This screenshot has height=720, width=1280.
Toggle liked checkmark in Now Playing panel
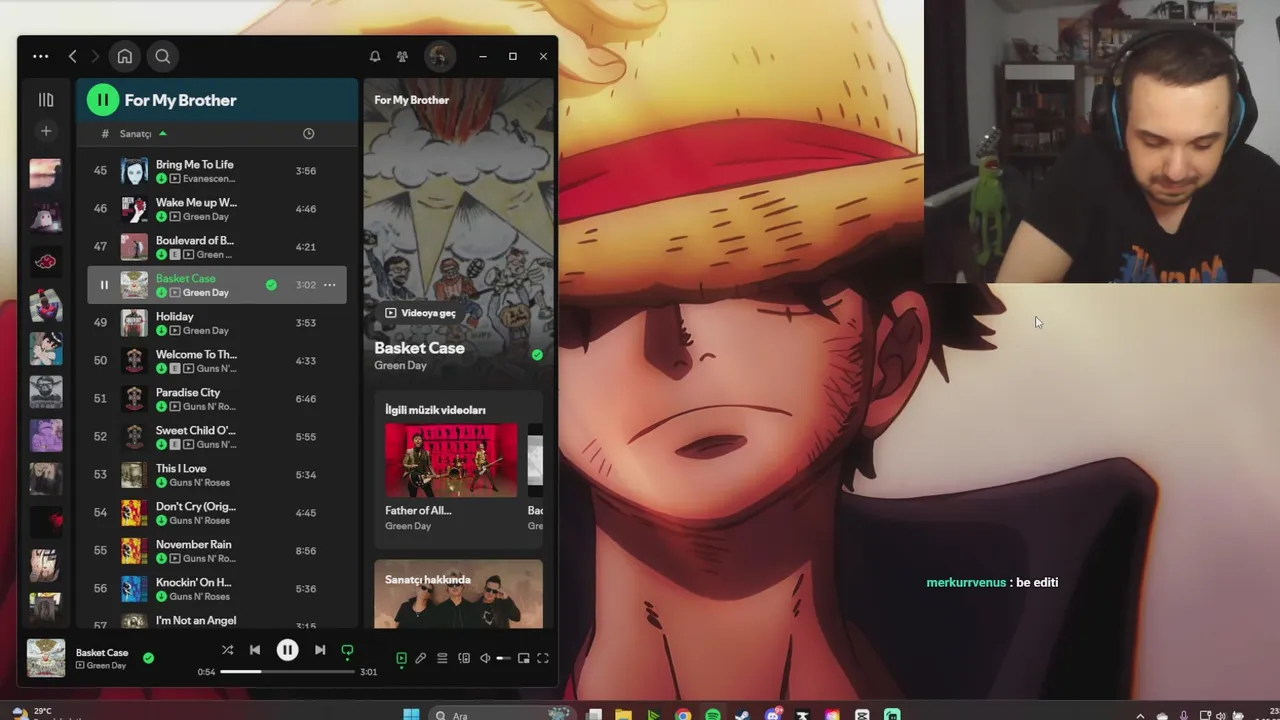pyautogui.click(x=537, y=355)
